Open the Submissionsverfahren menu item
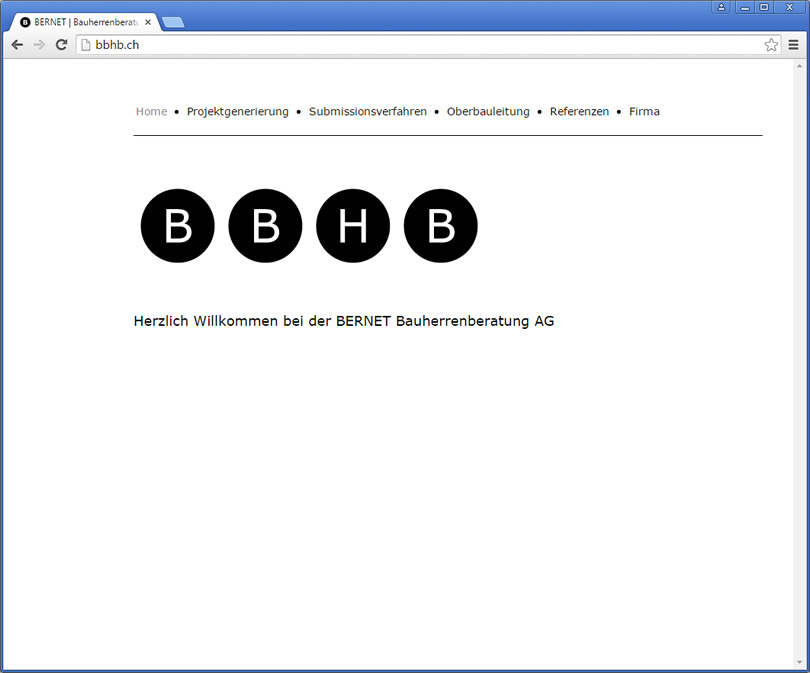 pos(367,112)
